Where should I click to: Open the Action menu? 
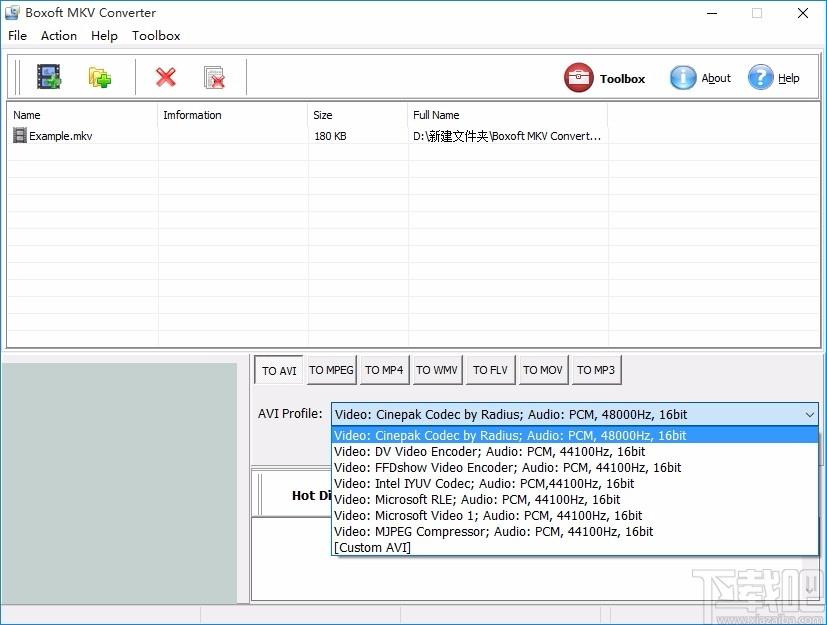point(59,35)
